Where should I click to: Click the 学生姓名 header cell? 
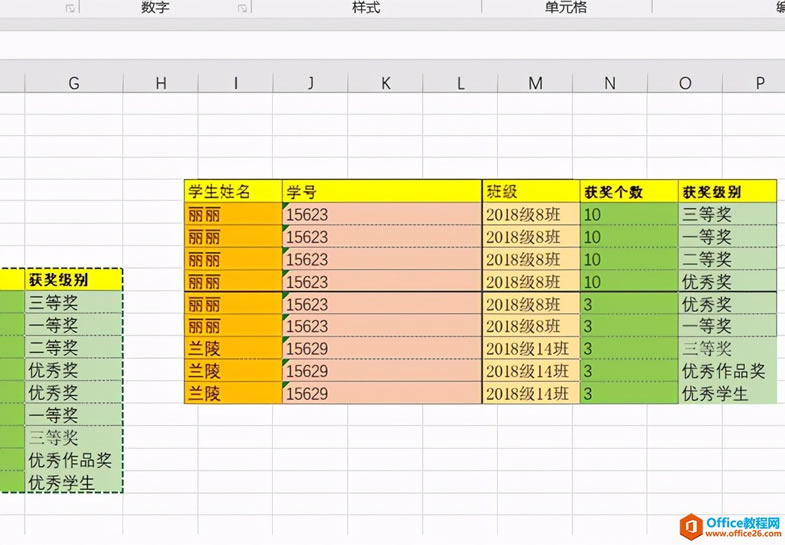pyautogui.click(x=233, y=191)
